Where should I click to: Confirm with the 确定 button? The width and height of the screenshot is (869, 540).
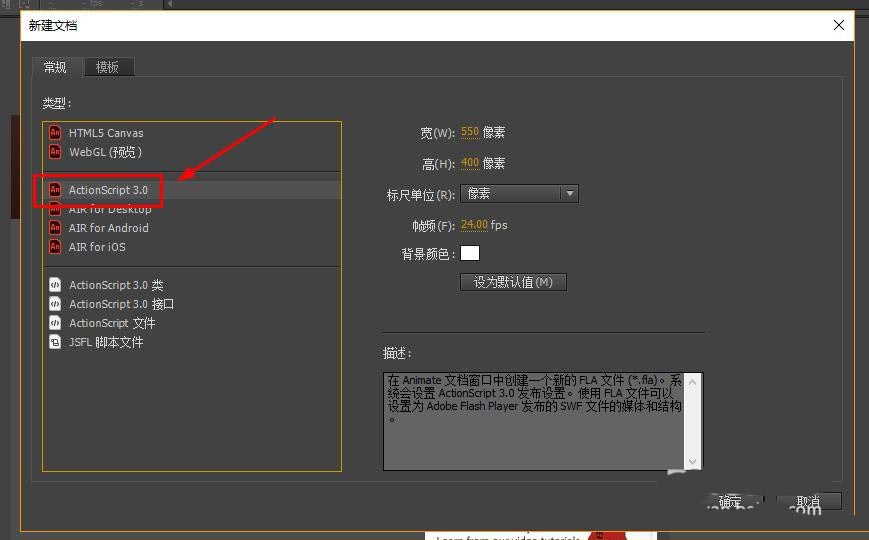tap(735, 501)
